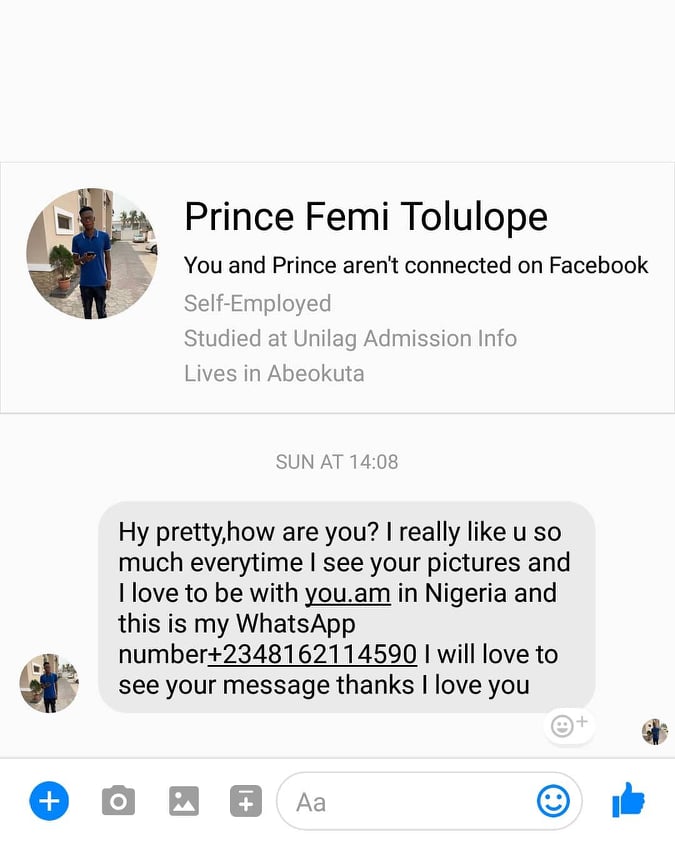Click the Aa message input field

(429, 801)
